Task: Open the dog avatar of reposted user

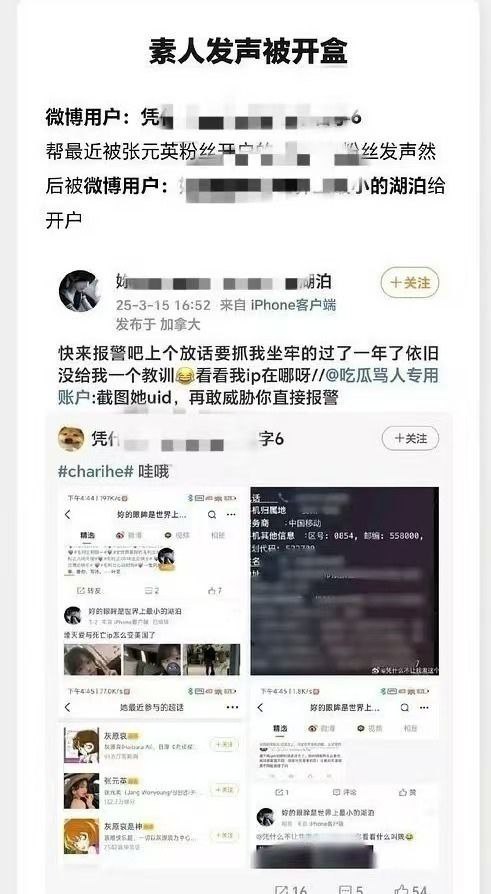Action: pos(71,438)
